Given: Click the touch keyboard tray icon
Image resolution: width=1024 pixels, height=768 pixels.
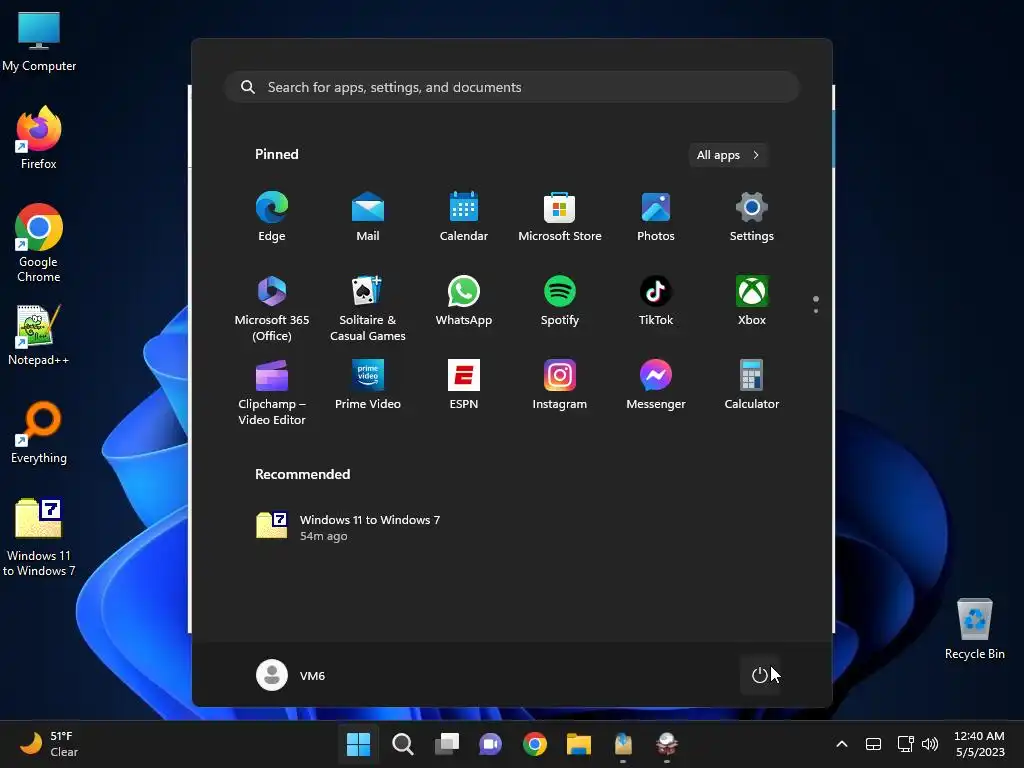Looking at the screenshot, I should point(873,744).
